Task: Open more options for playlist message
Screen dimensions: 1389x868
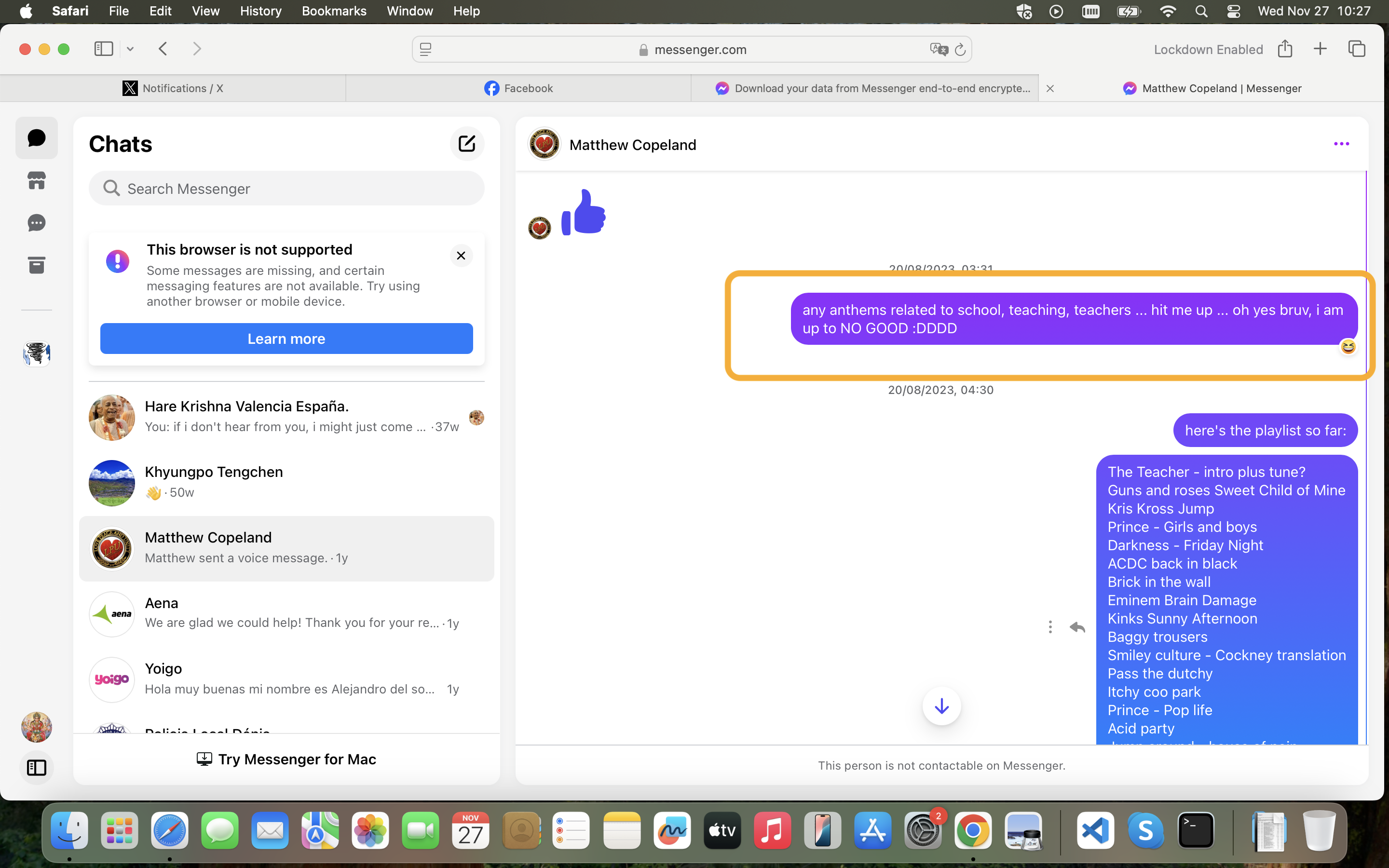Action: [x=1050, y=627]
